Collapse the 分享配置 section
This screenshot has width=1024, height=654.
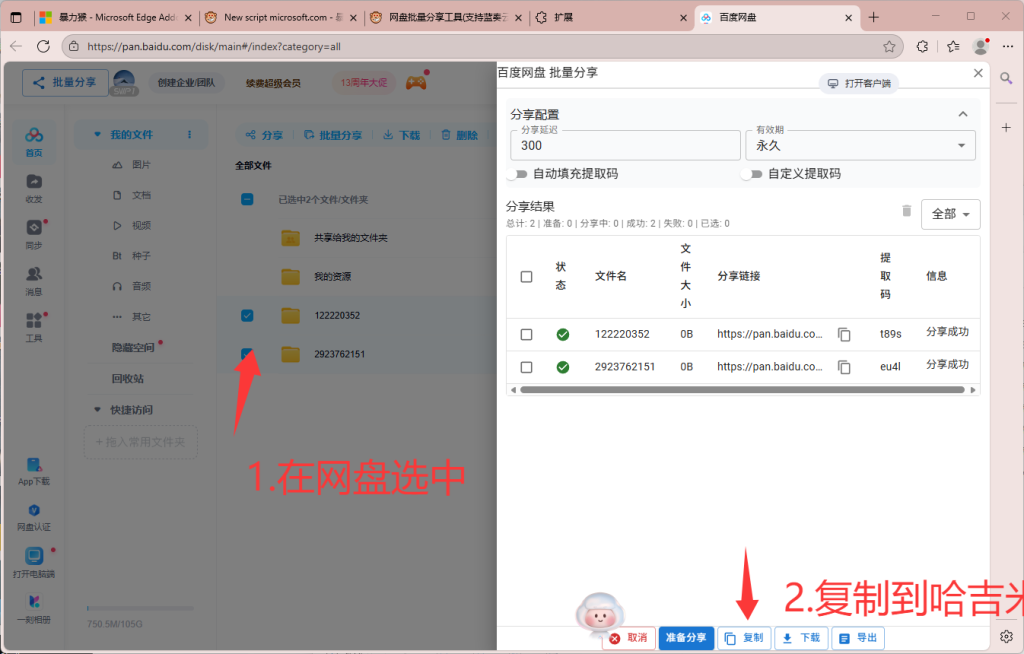coord(962,114)
